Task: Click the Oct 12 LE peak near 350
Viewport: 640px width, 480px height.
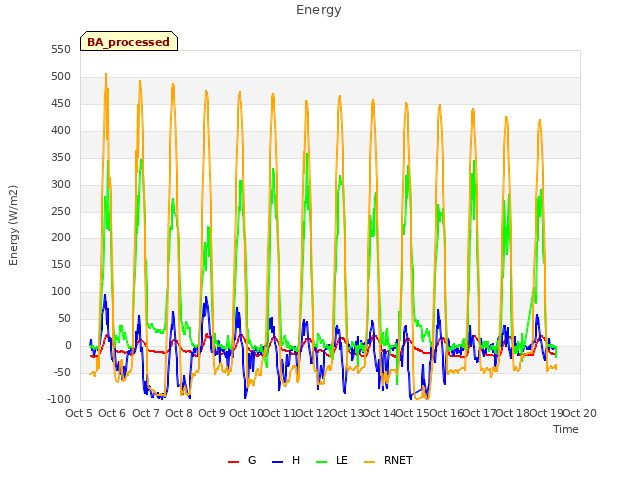Action: tap(307, 154)
